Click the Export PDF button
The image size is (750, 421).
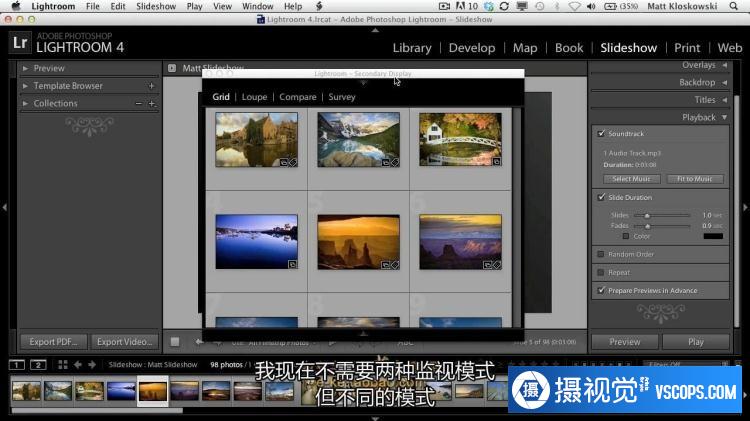pos(53,341)
